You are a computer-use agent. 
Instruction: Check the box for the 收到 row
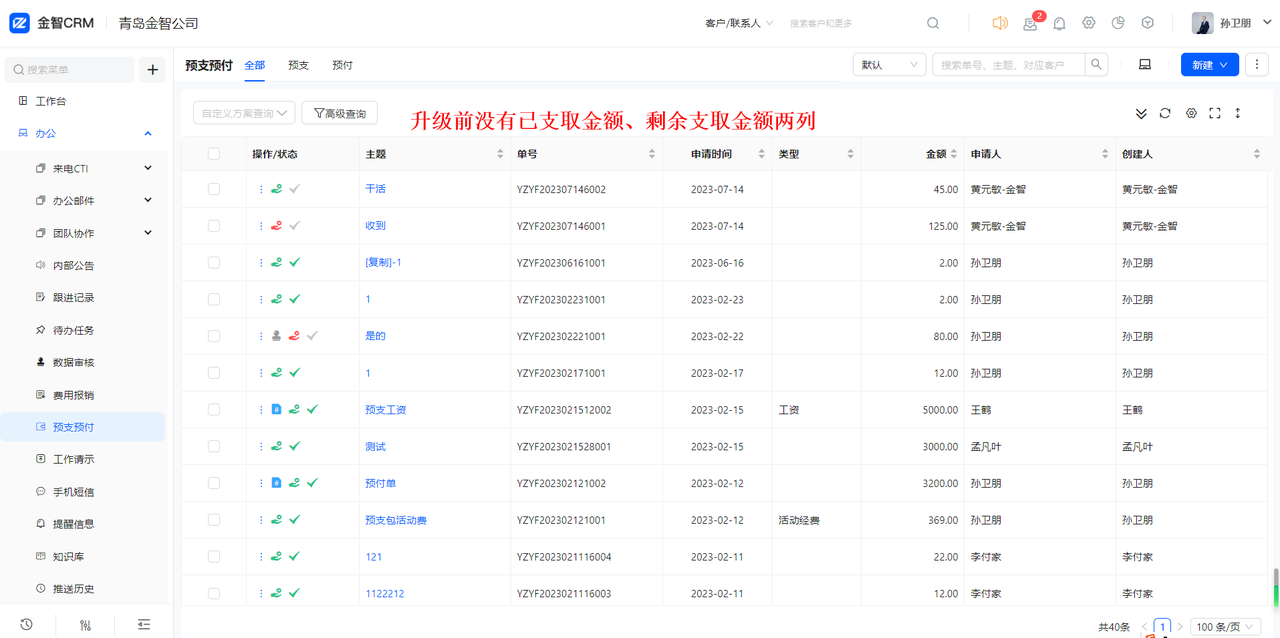(x=214, y=226)
